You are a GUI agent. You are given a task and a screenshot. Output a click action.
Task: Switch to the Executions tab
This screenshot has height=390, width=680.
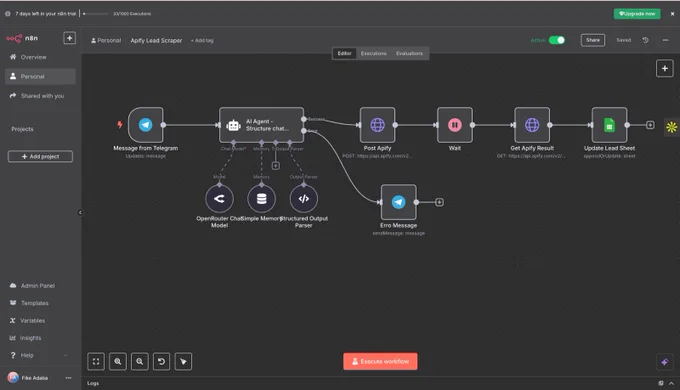point(373,53)
